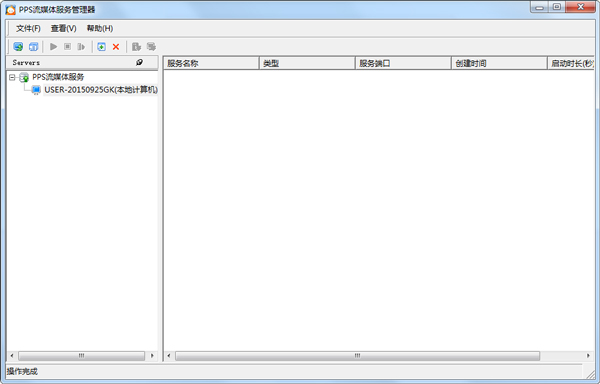The height and width of the screenshot is (384, 600).
Task: Click the 类型 column header
Action: [x=307, y=63]
